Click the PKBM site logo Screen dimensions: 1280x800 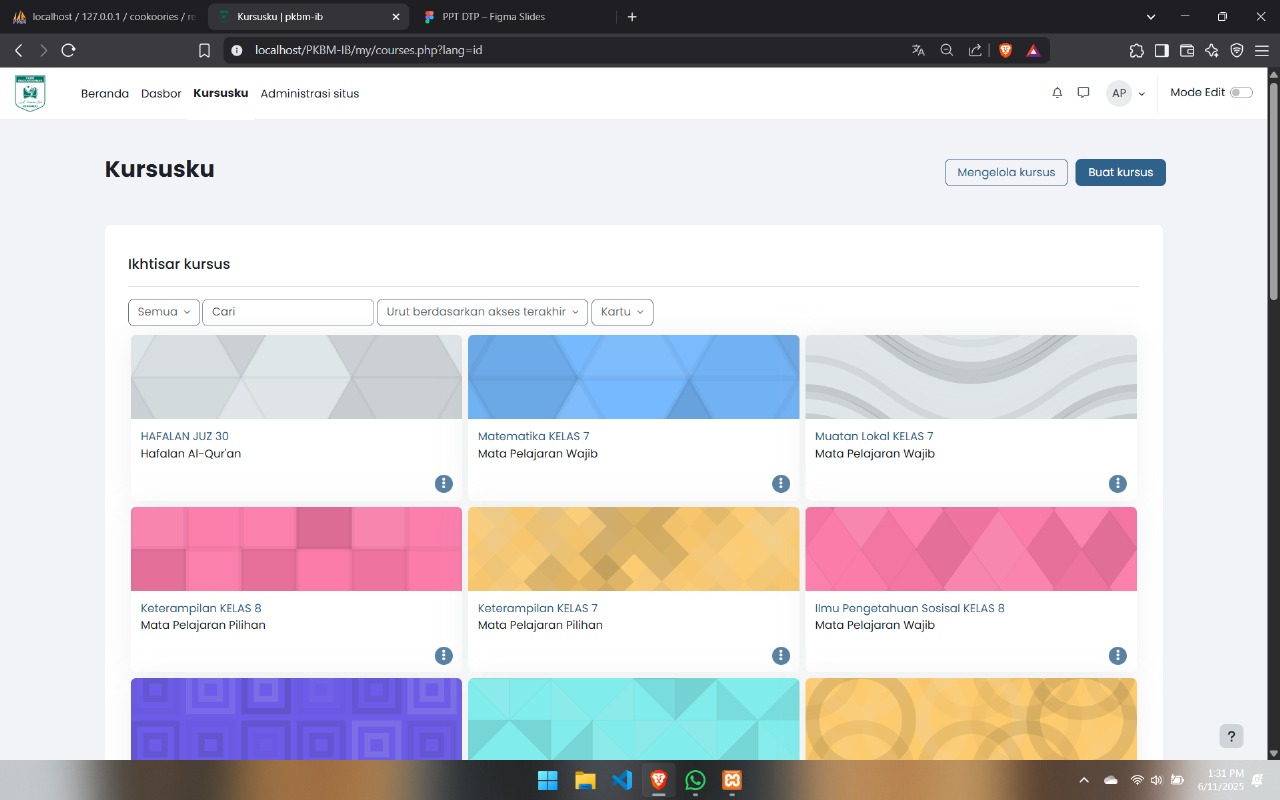[30, 92]
